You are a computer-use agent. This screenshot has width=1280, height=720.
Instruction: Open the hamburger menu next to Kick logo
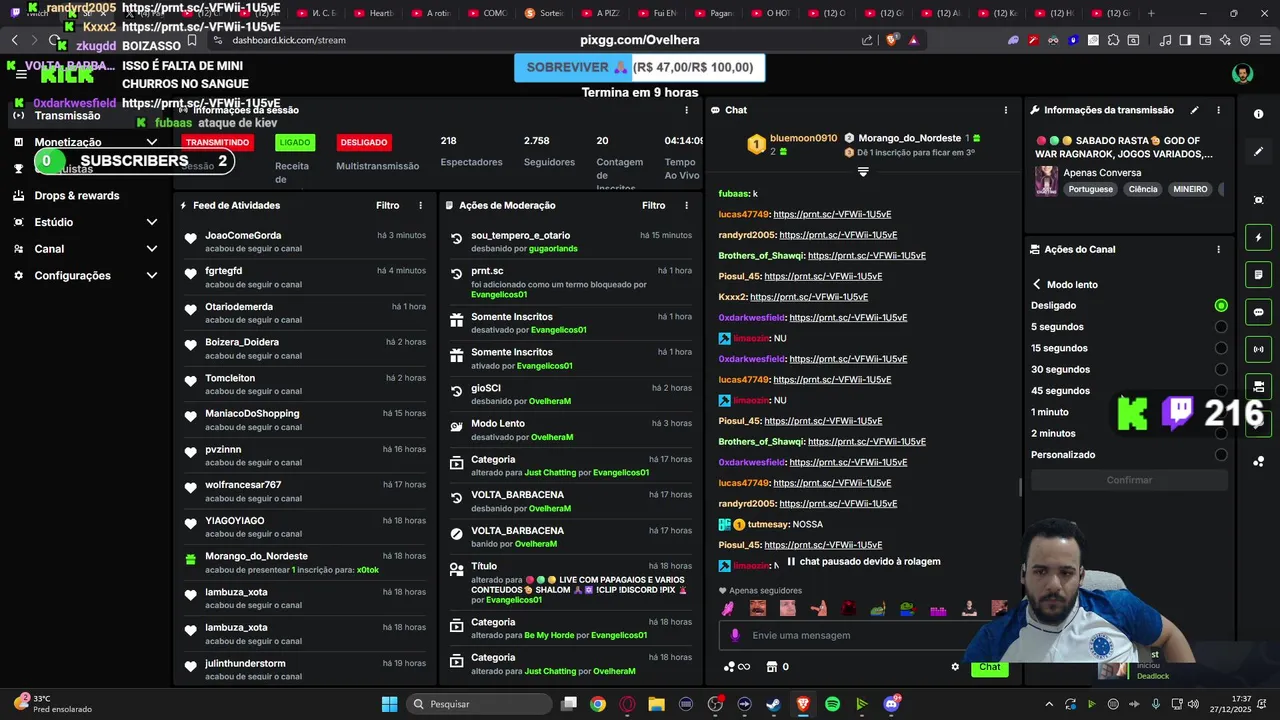tap(21, 74)
